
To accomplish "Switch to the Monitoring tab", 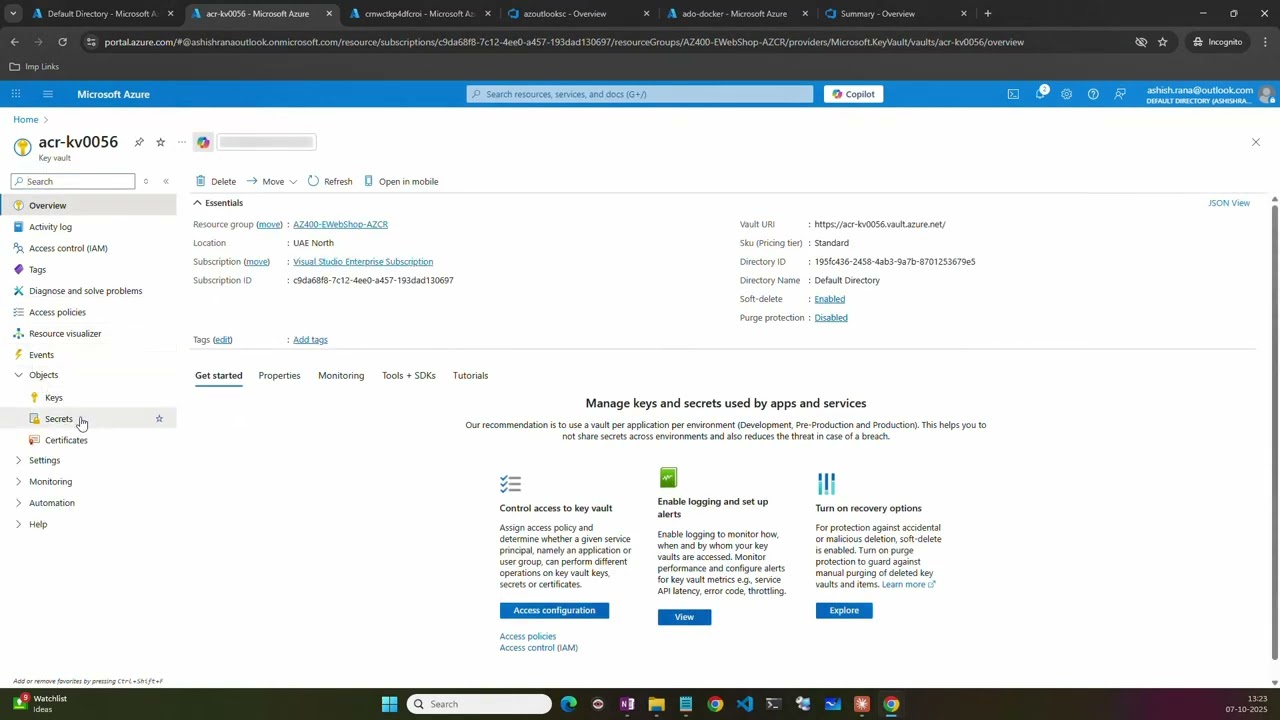I will coord(341,375).
